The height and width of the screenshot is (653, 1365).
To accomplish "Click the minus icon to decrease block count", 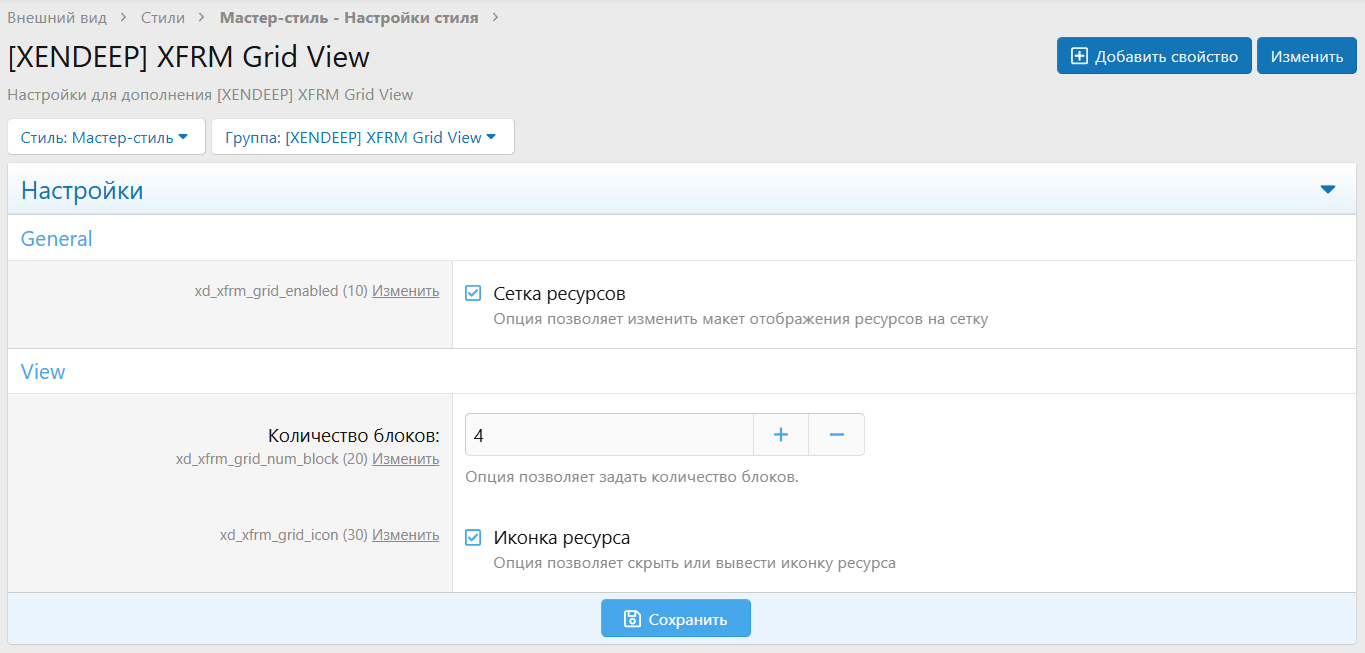I will (837, 435).
